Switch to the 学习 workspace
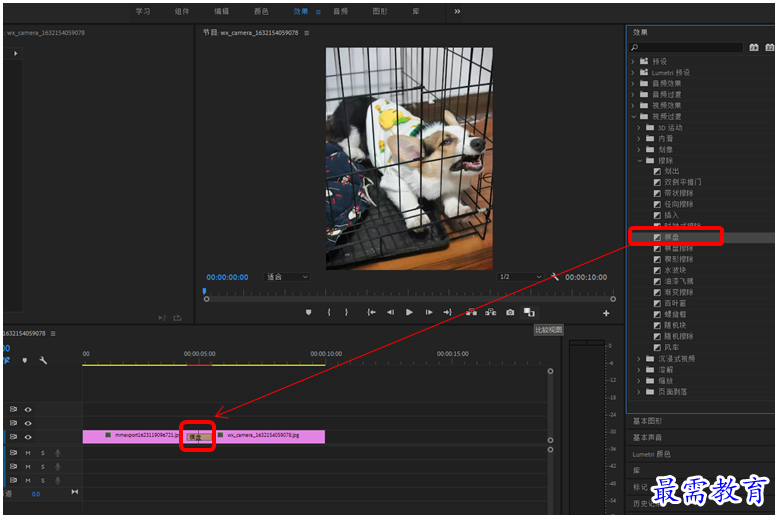 pos(143,11)
